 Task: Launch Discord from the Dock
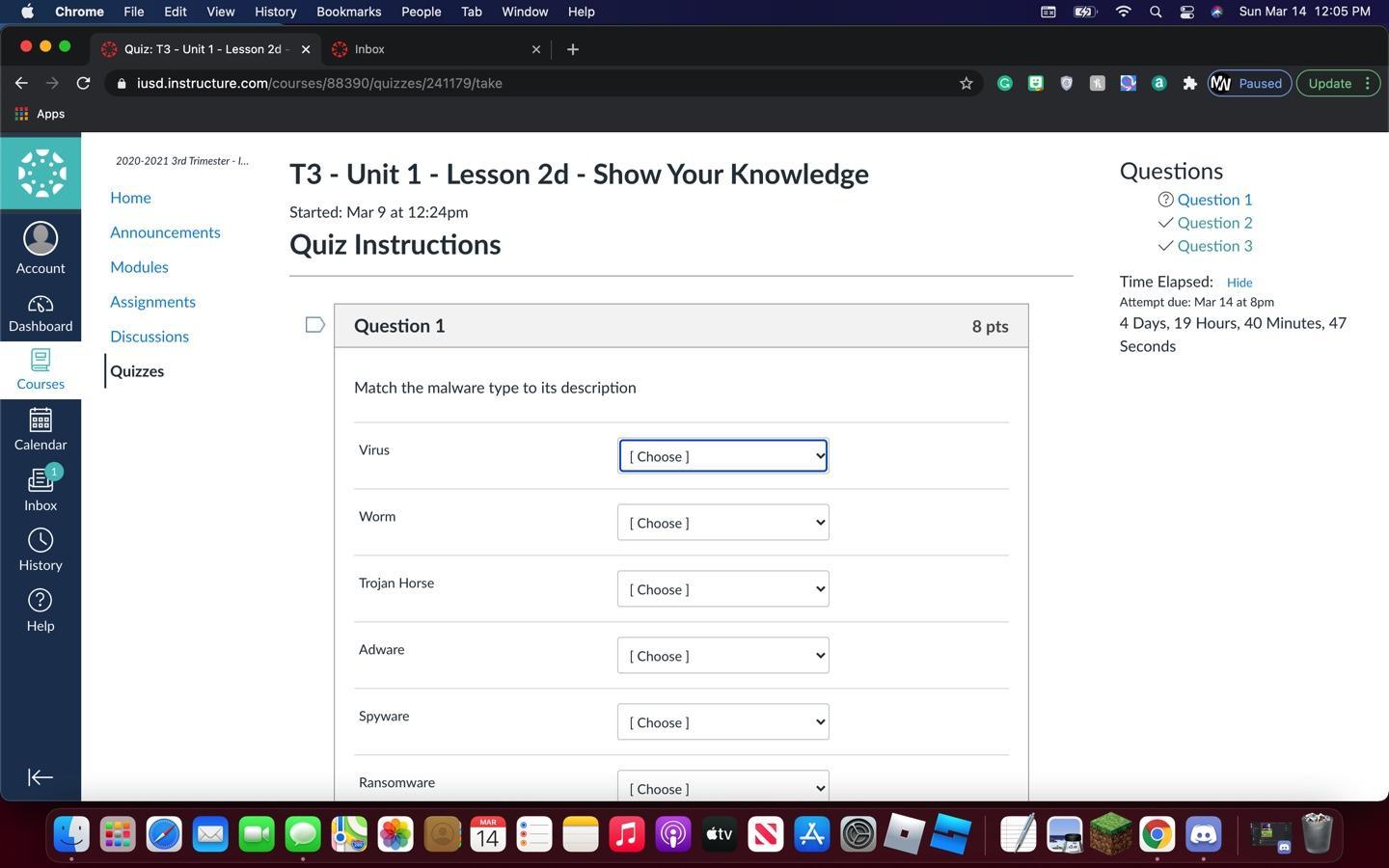pos(1203,833)
